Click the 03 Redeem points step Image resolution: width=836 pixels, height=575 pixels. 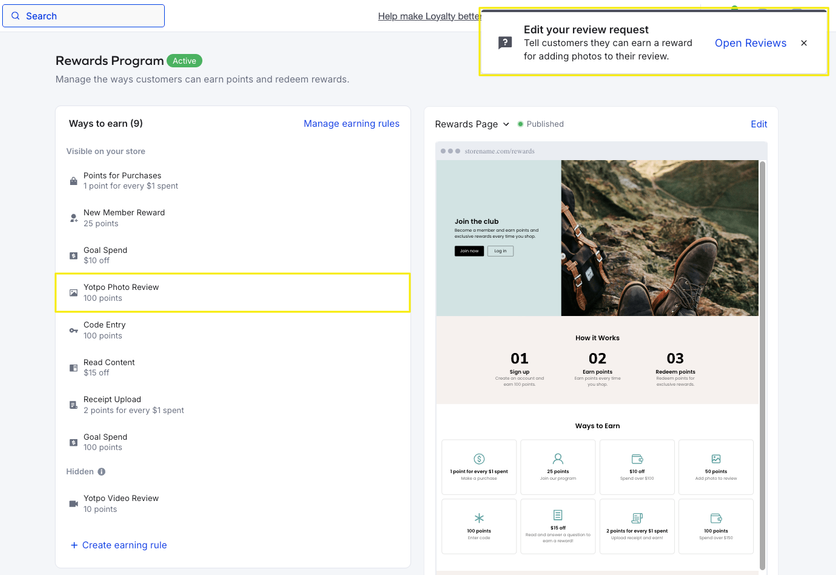[675, 368]
